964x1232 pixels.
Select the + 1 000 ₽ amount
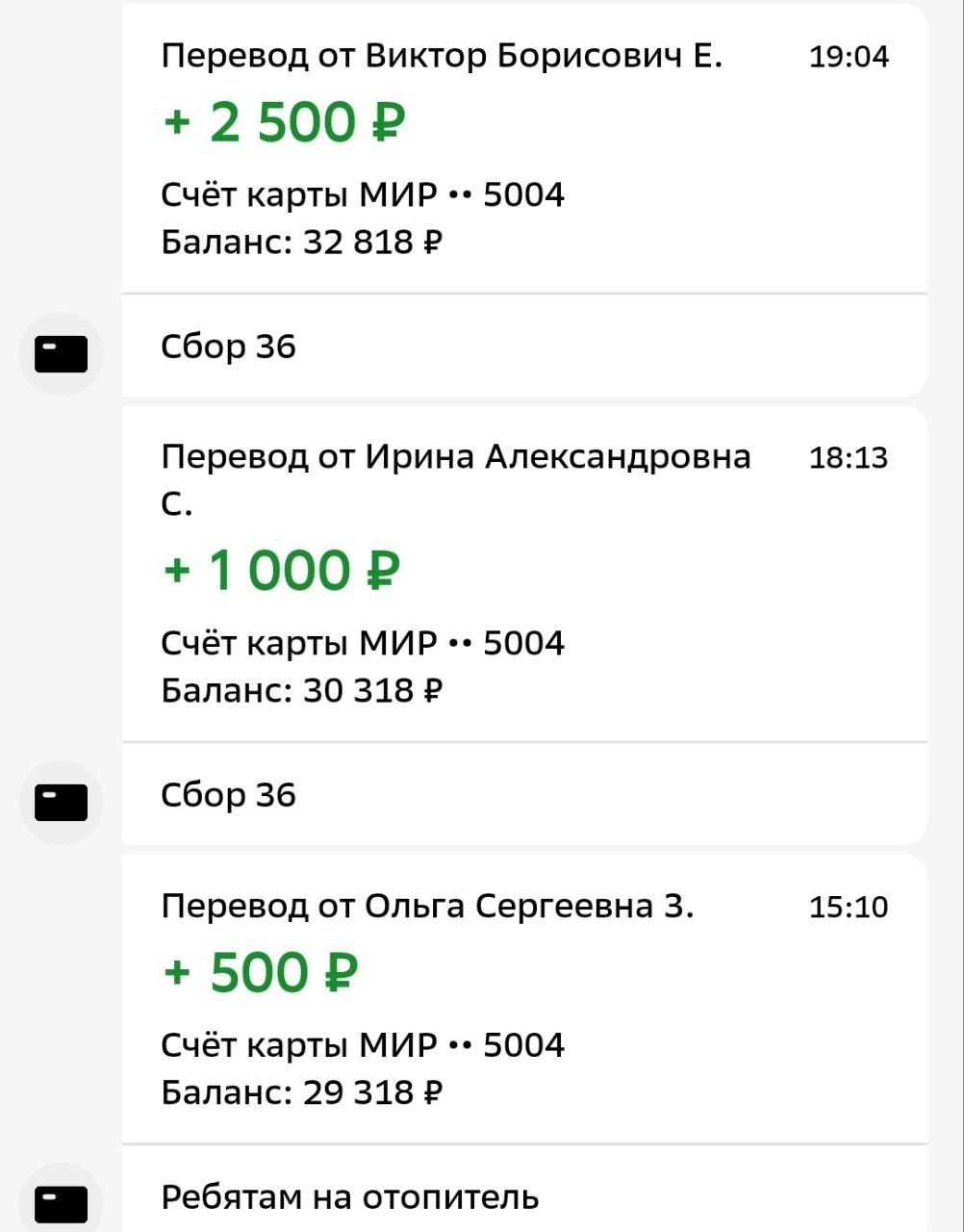280,570
